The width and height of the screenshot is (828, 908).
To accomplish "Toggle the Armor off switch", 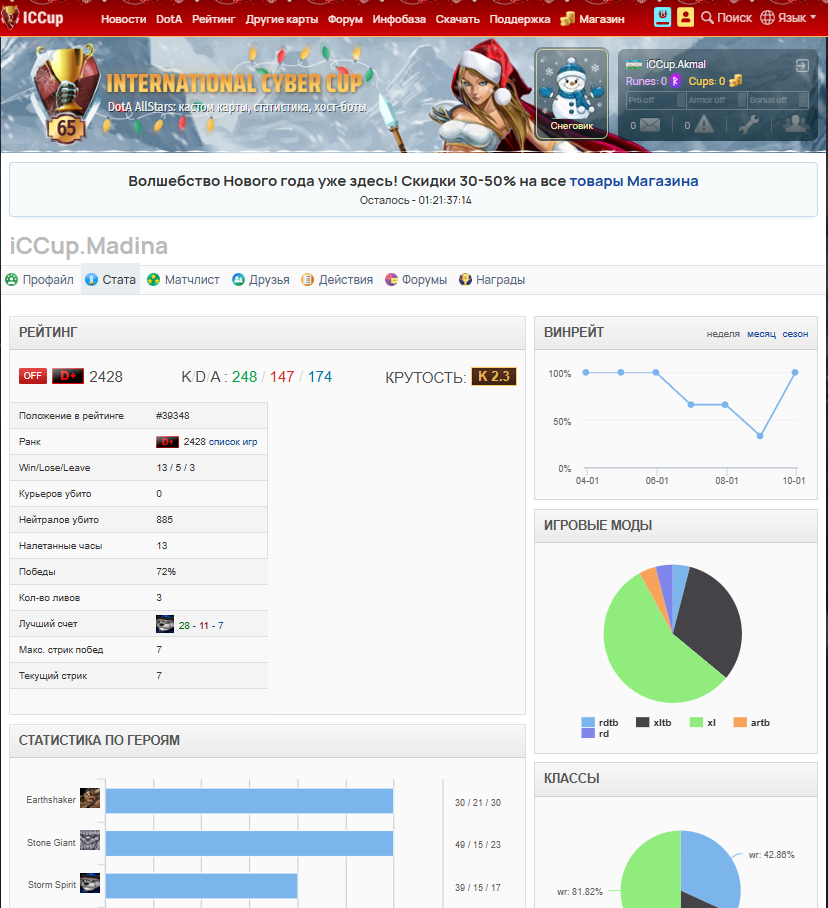I will click(716, 100).
